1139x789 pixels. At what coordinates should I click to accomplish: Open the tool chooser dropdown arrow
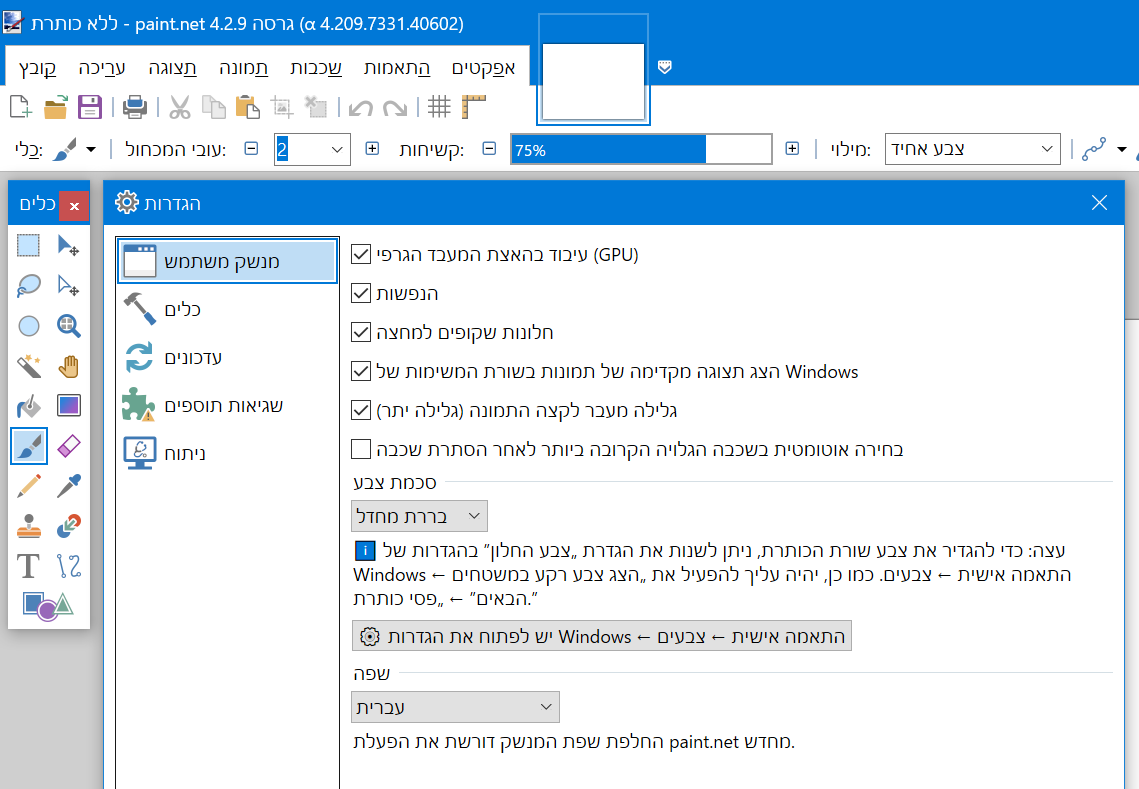[x=91, y=150]
